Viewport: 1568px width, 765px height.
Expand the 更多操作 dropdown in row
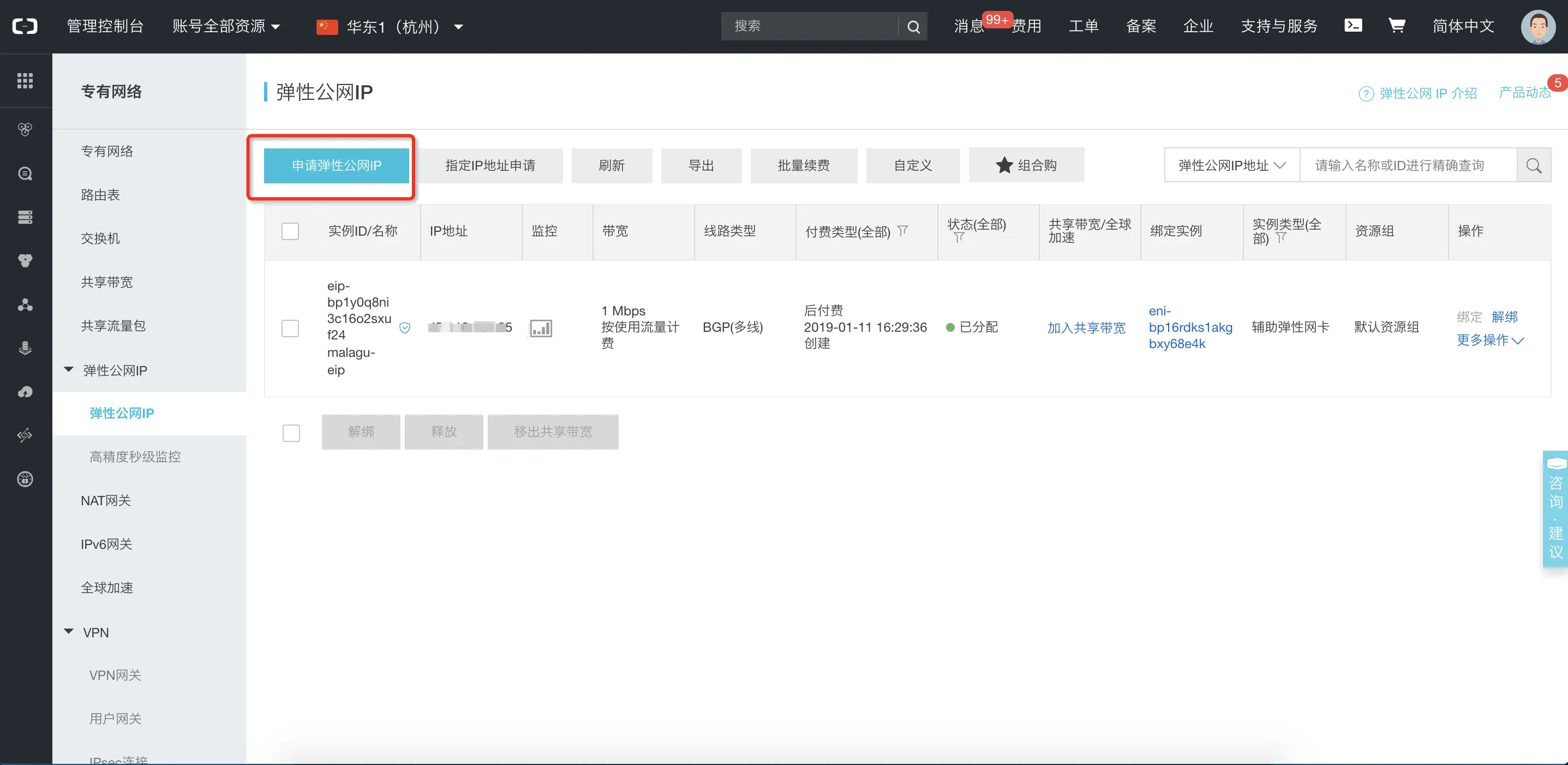tap(1489, 340)
